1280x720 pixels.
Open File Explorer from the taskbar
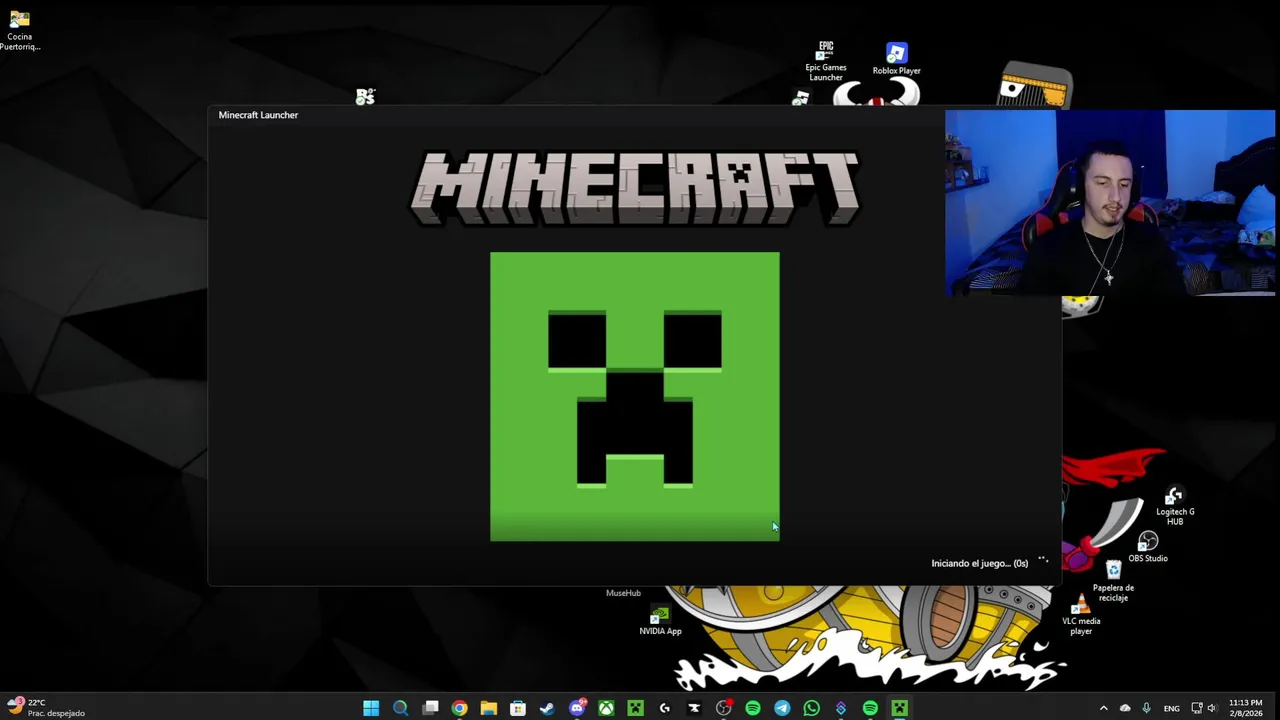click(x=488, y=708)
